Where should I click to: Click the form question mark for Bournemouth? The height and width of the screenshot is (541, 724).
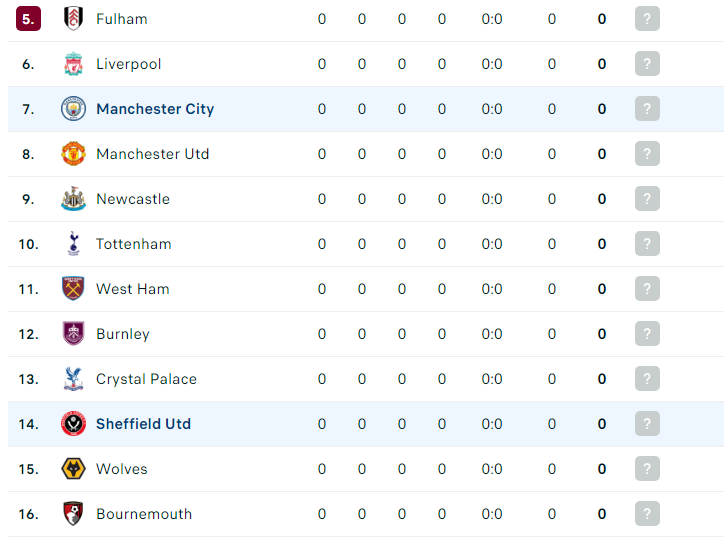click(647, 514)
